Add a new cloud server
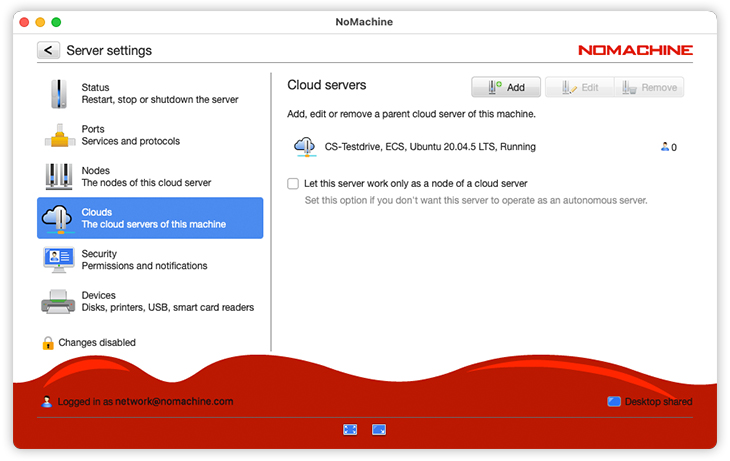Image resolution: width=730 pixels, height=461 pixels. pos(506,88)
